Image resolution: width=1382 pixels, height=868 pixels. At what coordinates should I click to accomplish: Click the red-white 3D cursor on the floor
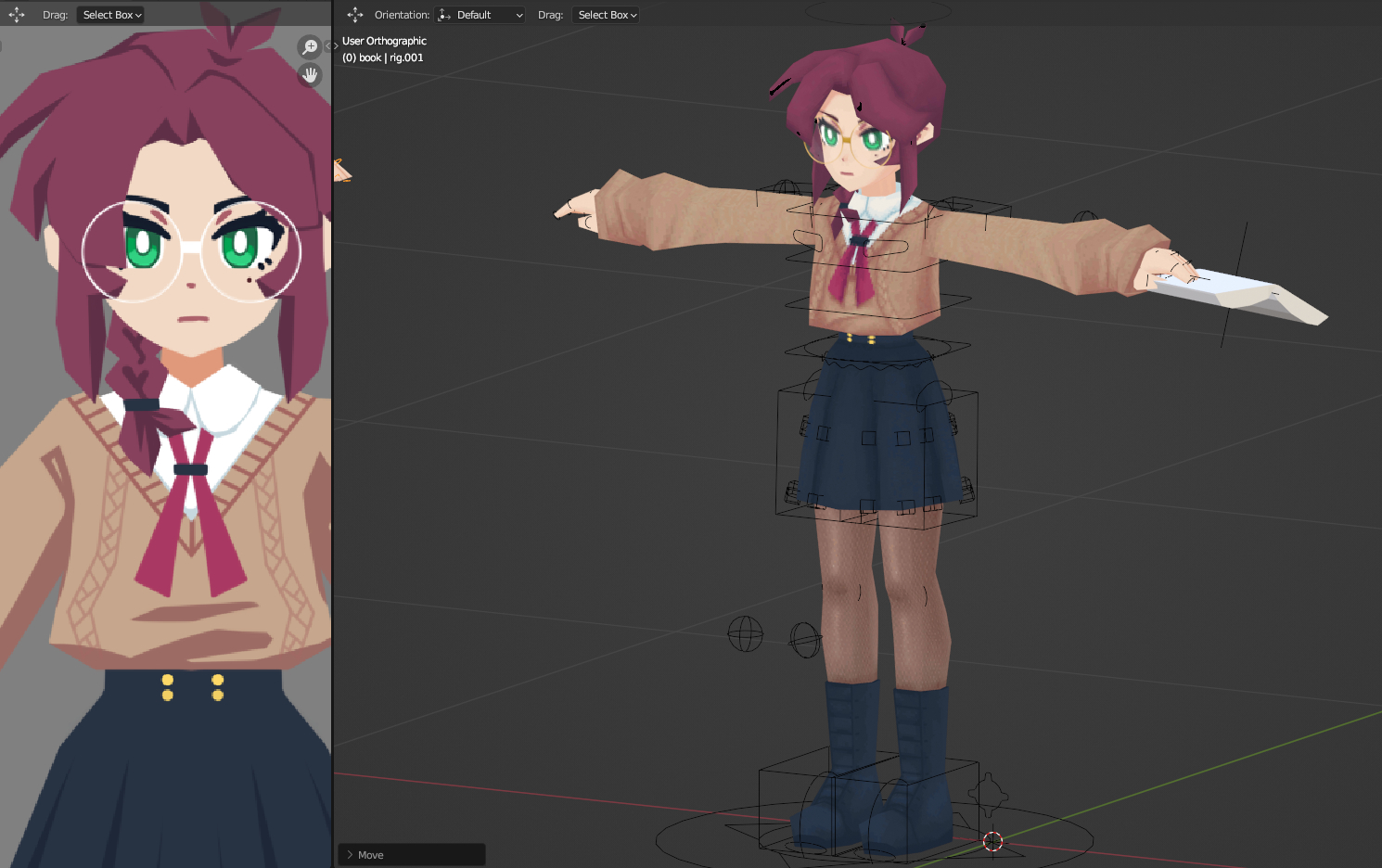[x=992, y=841]
